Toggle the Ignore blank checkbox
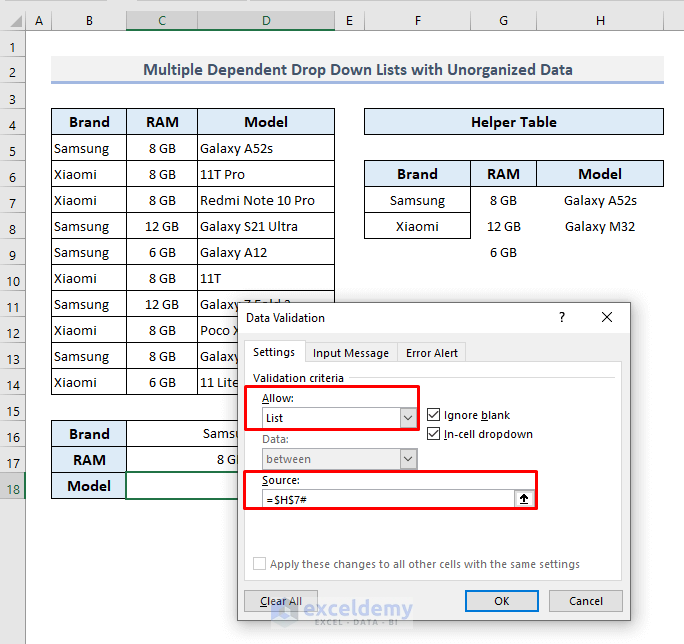This screenshot has height=644, width=684. tap(434, 415)
